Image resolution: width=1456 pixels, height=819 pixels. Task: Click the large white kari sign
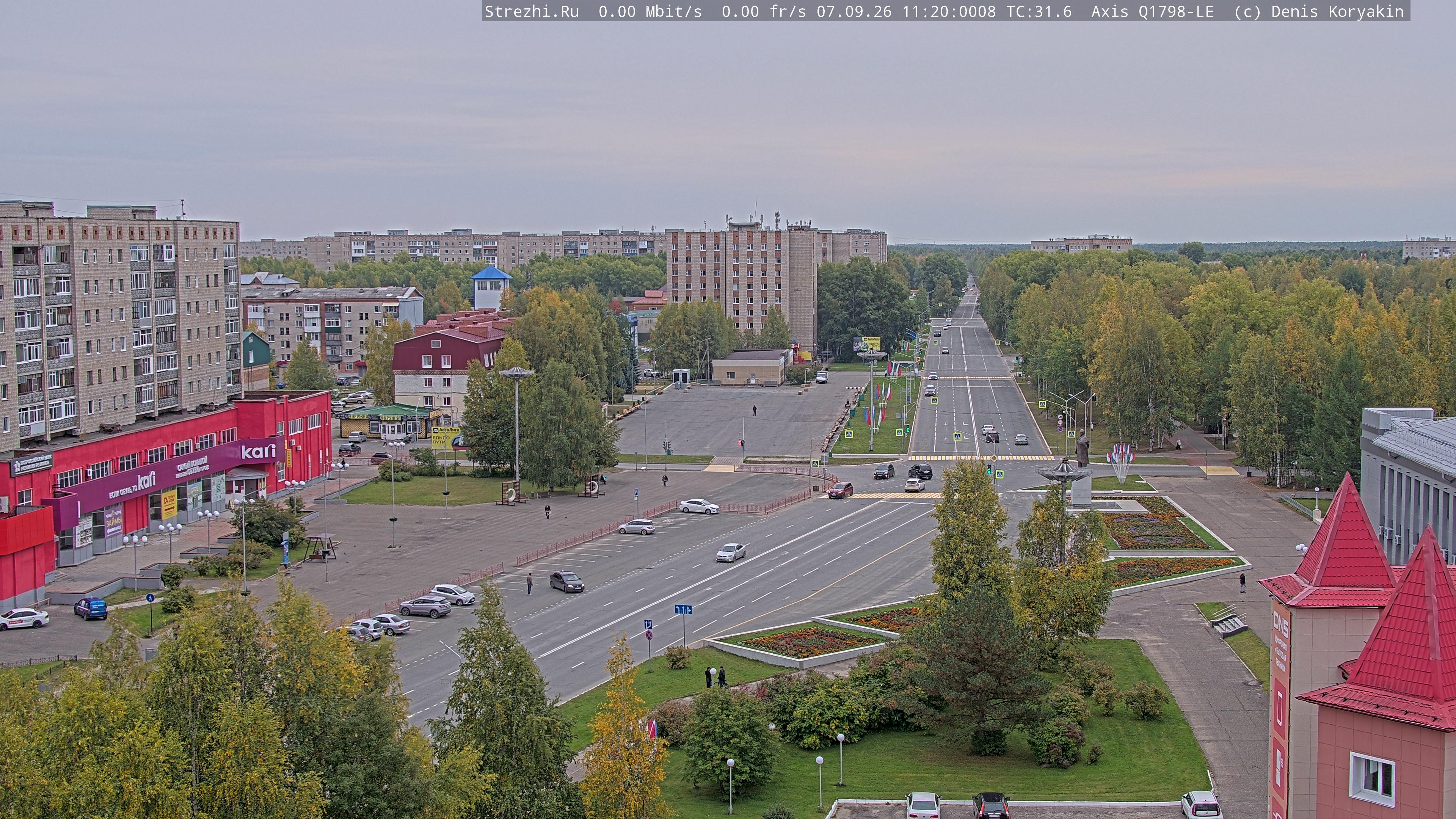click(x=258, y=451)
